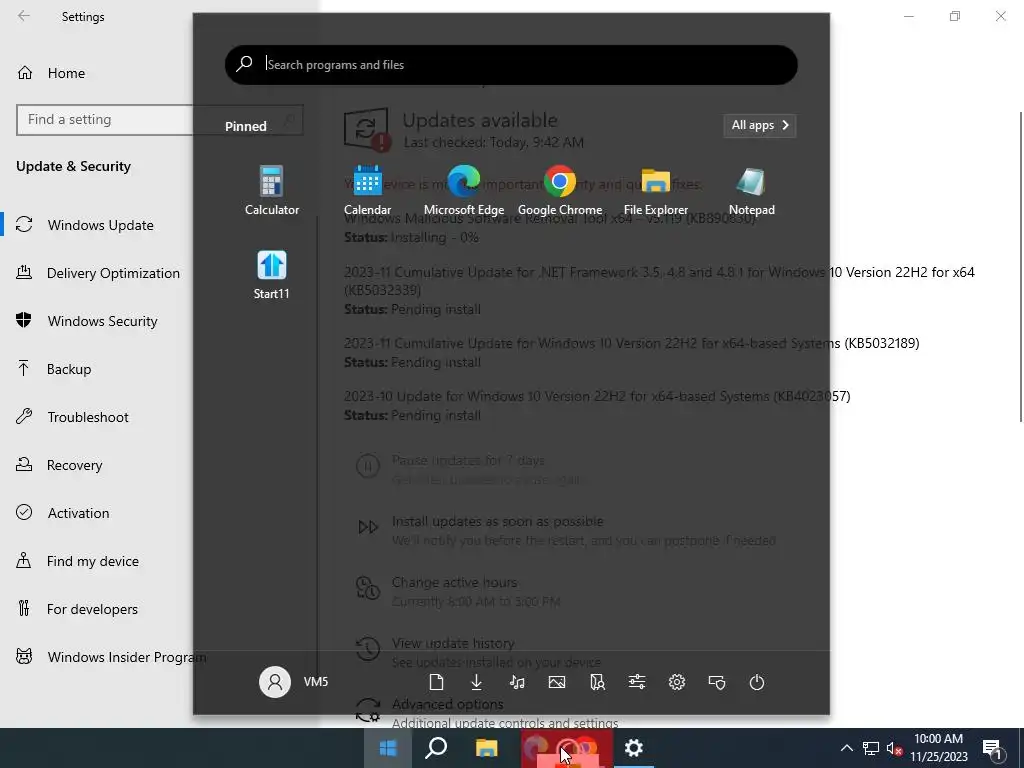Open the Action Center notification icon
This screenshot has width=1024, height=768.
pyautogui.click(x=993, y=748)
